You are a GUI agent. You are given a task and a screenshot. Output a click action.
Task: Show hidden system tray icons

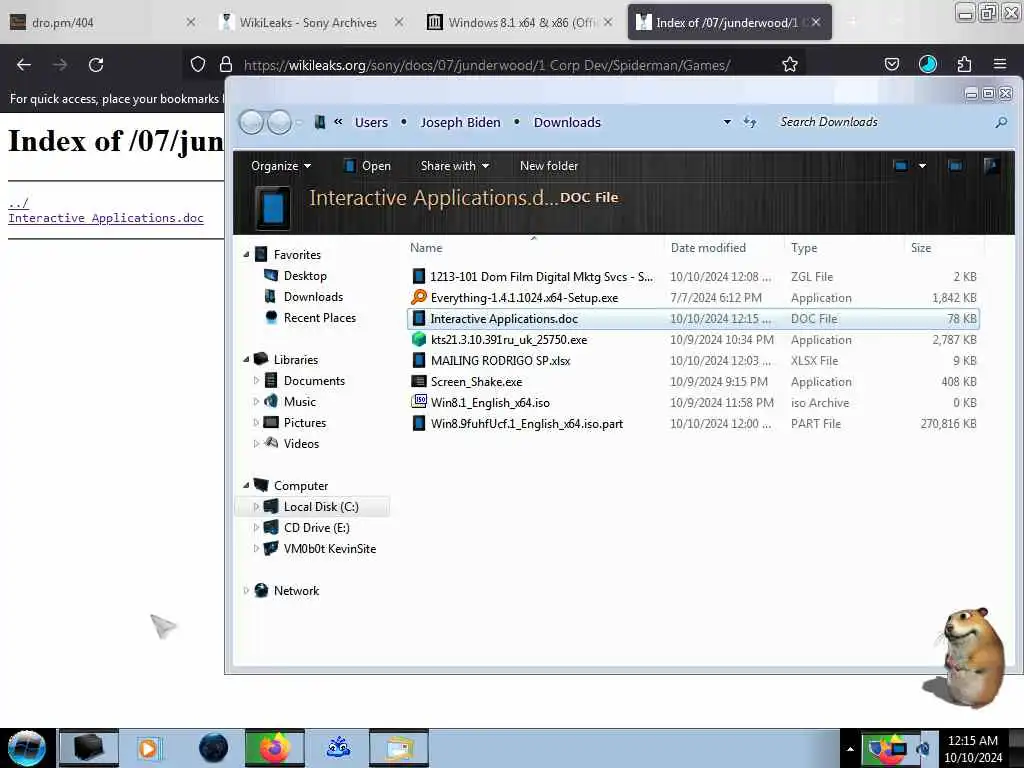[850, 749]
